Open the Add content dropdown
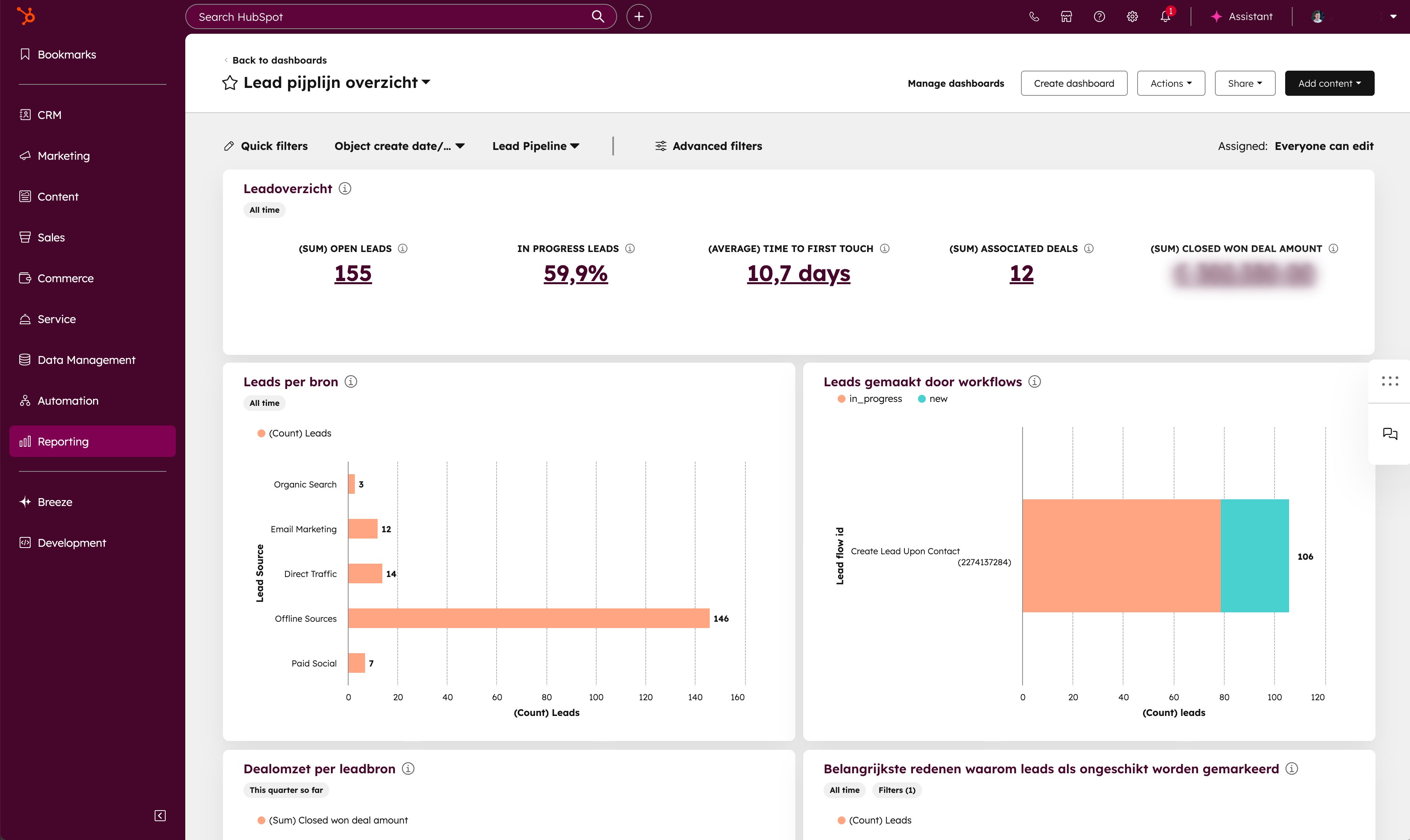 click(x=1329, y=83)
